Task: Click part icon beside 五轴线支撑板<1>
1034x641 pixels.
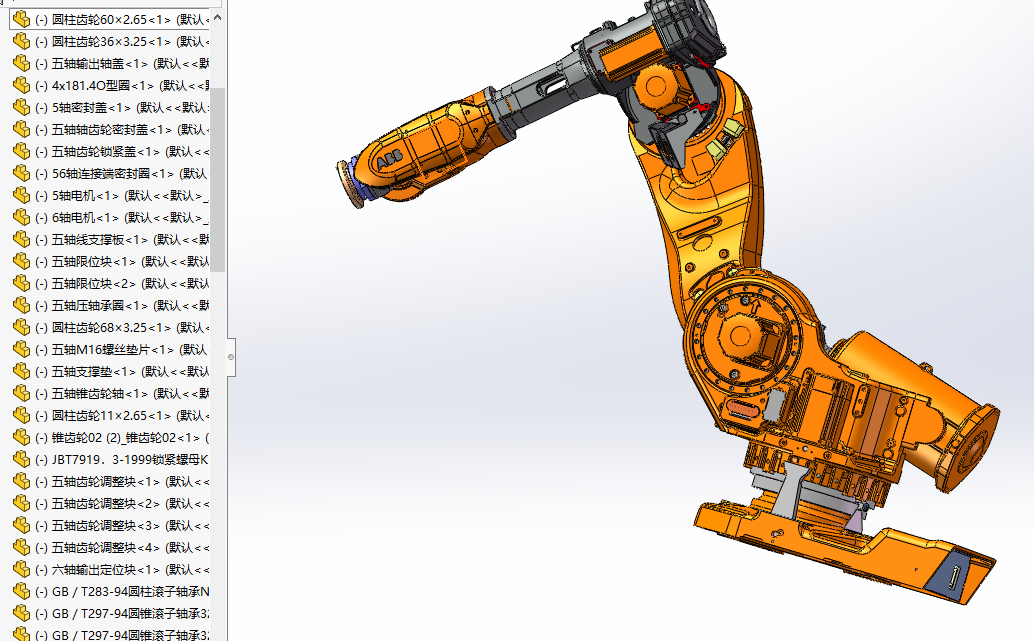Action: click(x=21, y=239)
